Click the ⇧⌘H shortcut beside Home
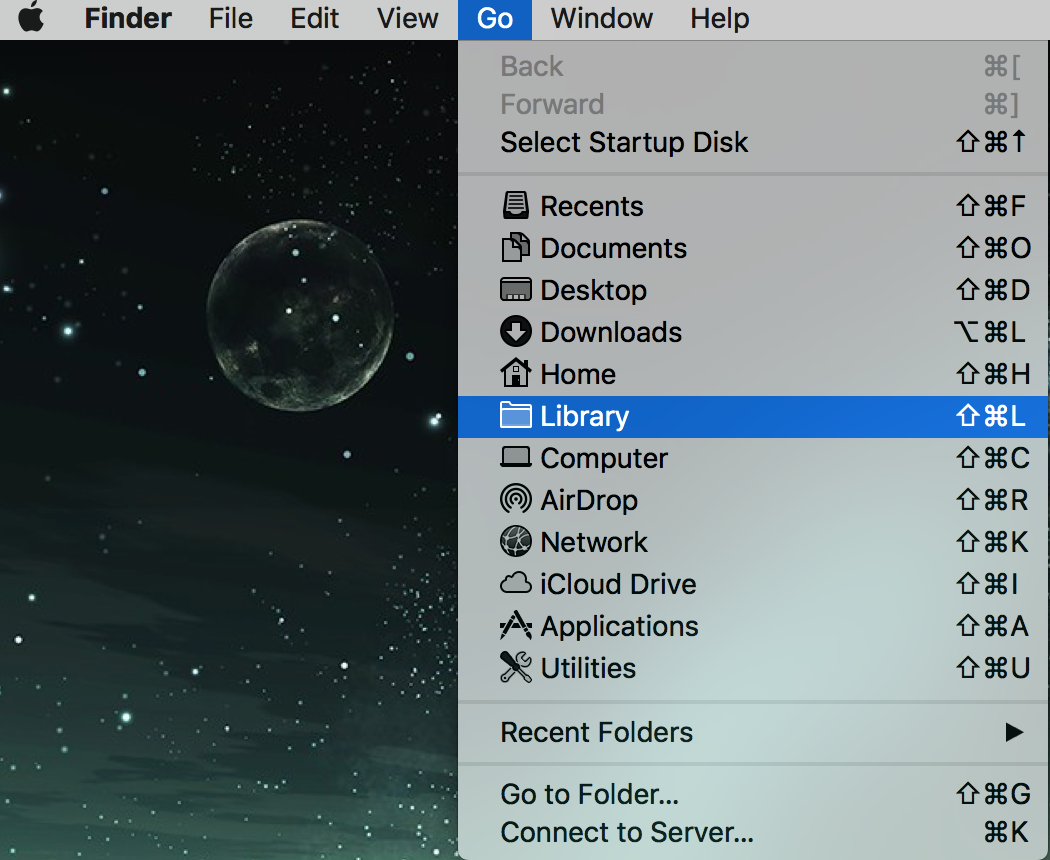The image size is (1050, 860). click(x=993, y=374)
